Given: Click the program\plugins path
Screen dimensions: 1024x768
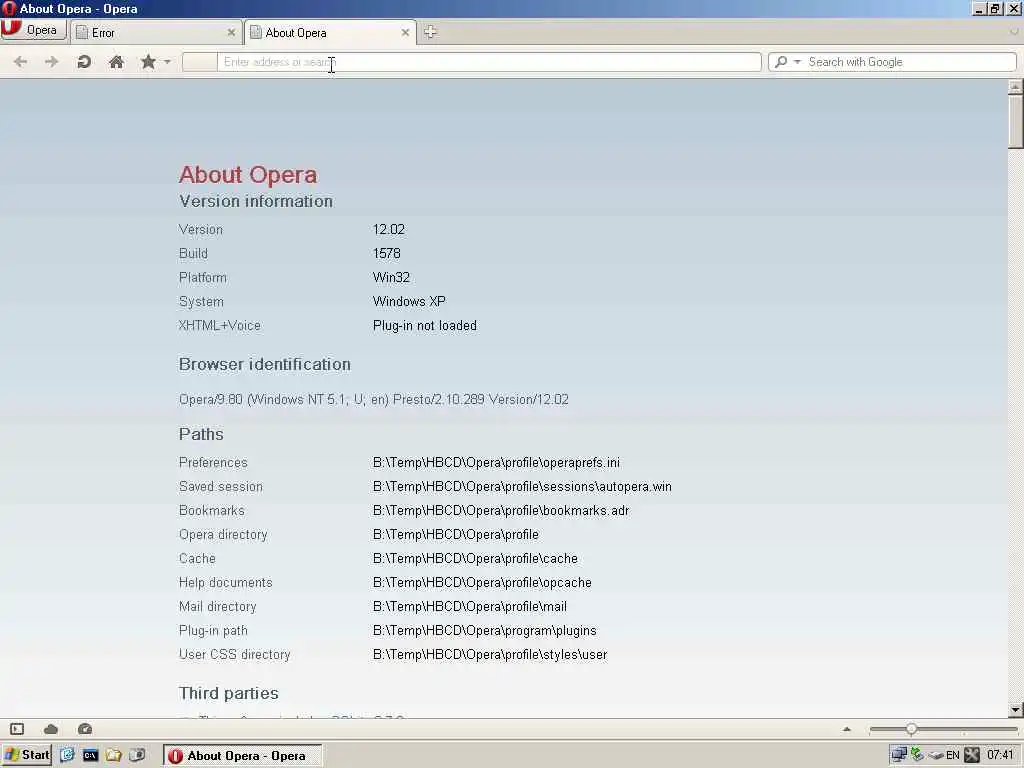Looking at the screenshot, I should pos(484,631).
